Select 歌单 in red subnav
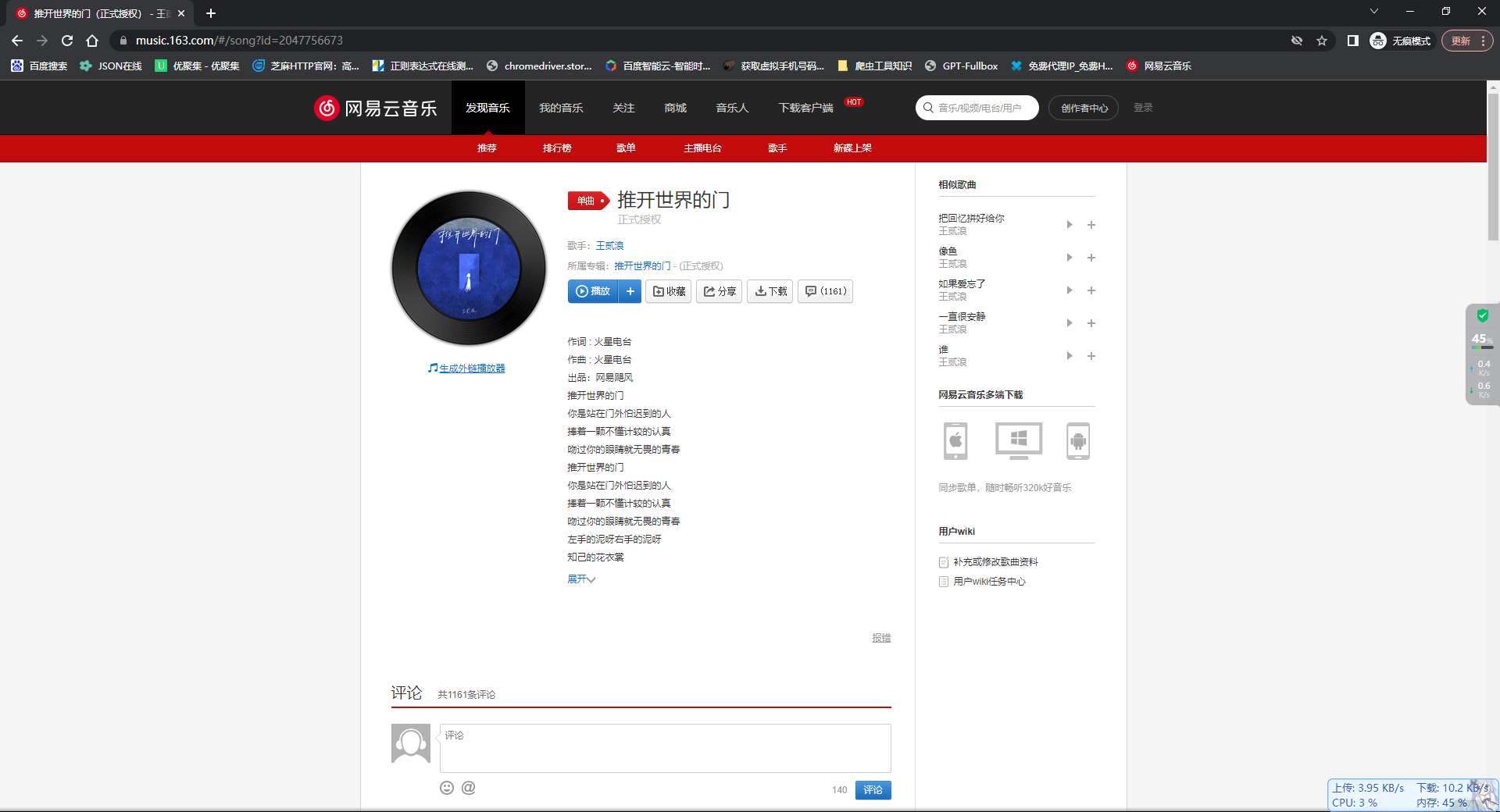This screenshot has width=1500, height=812. click(x=626, y=148)
